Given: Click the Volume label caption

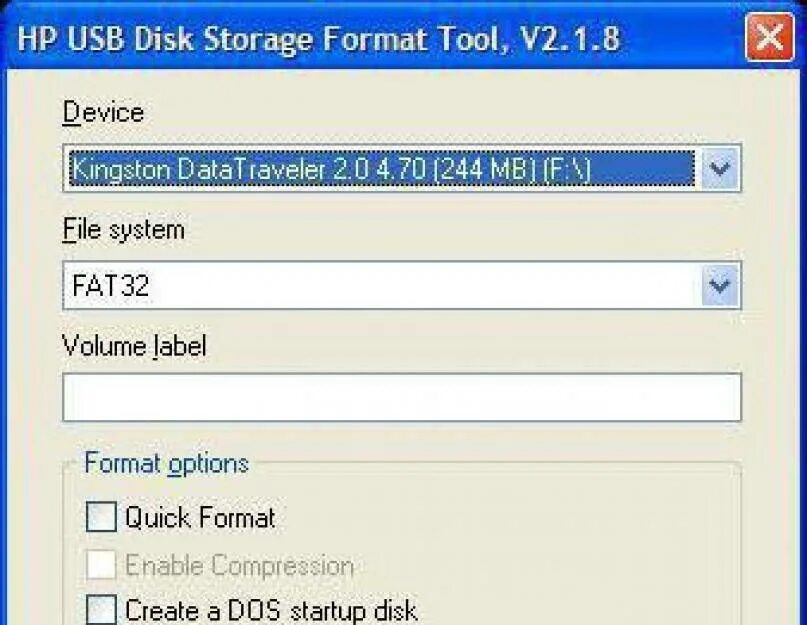Looking at the screenshot, I should coord(134,345).
